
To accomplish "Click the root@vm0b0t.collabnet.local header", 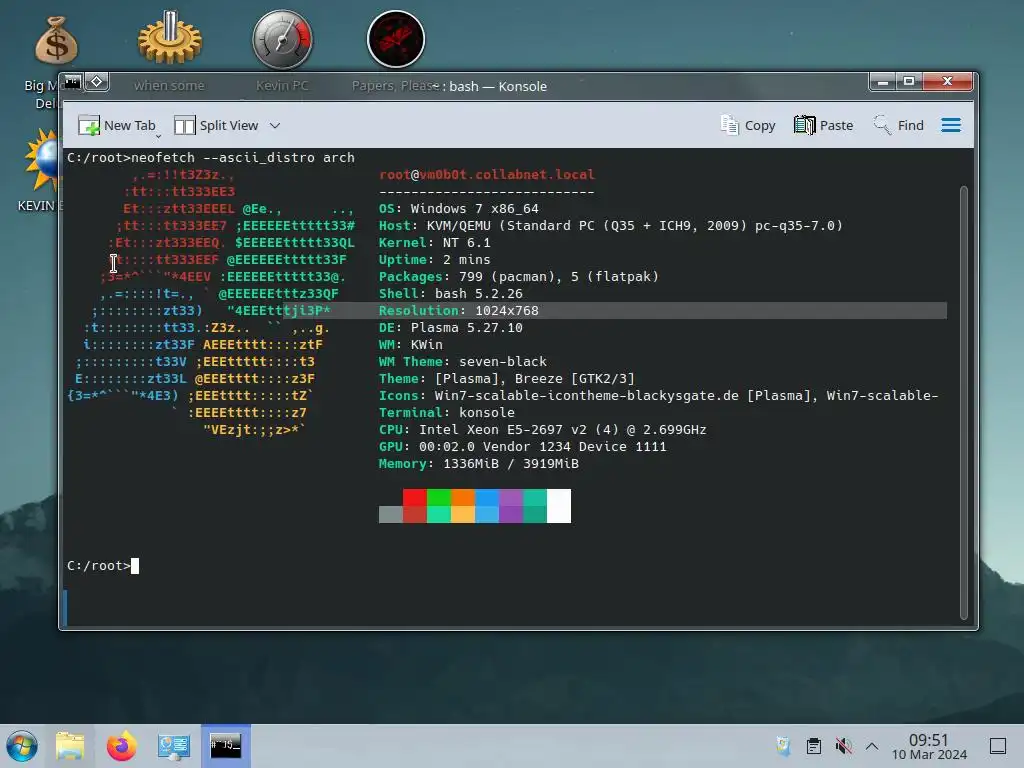I will [487, 175].
